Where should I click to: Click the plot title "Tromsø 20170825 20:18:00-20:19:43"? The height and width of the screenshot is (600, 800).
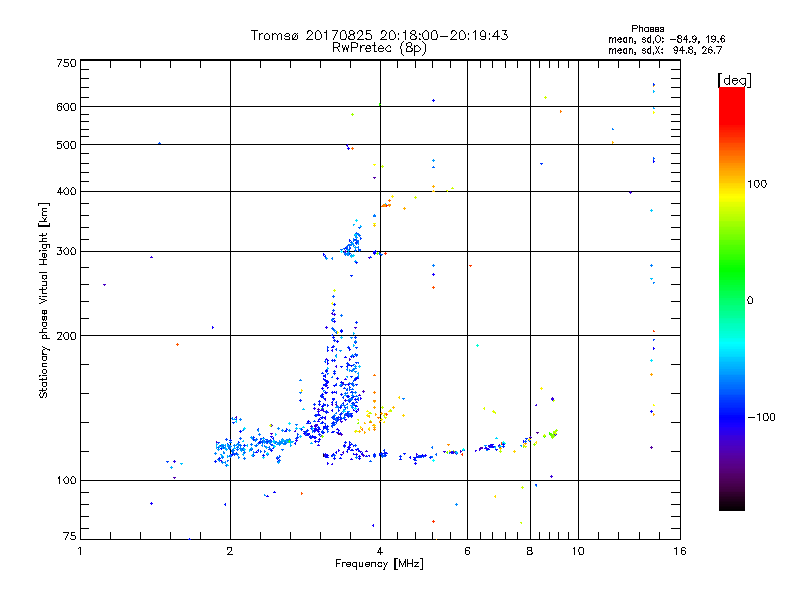coord(379,35)
